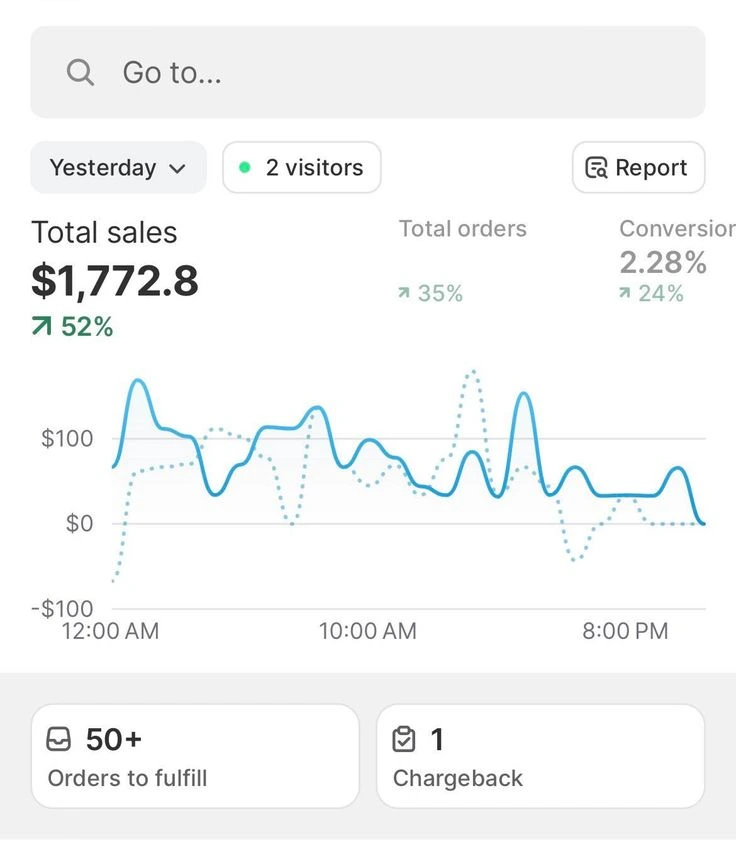Image resolution: width=736 pixels, height=842 pixels.
Task: Switch to the Conversion metric
Action: [676, 229]
